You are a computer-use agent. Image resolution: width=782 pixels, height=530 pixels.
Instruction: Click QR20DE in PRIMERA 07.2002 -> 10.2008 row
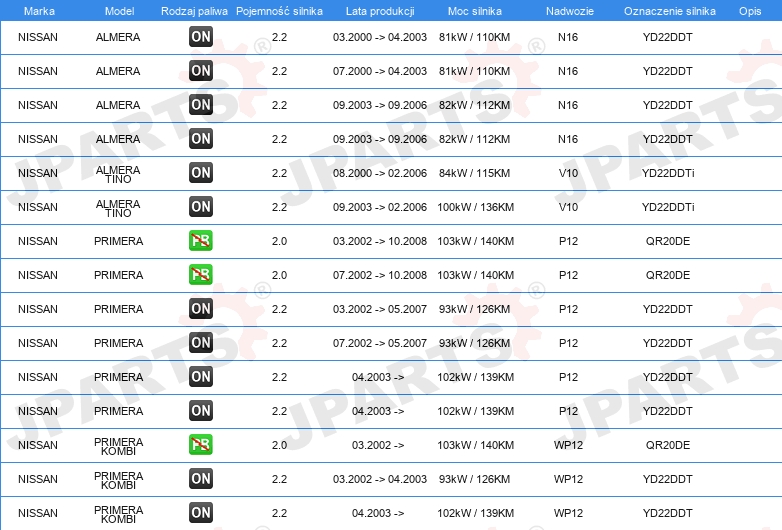[x=668, y=275]
